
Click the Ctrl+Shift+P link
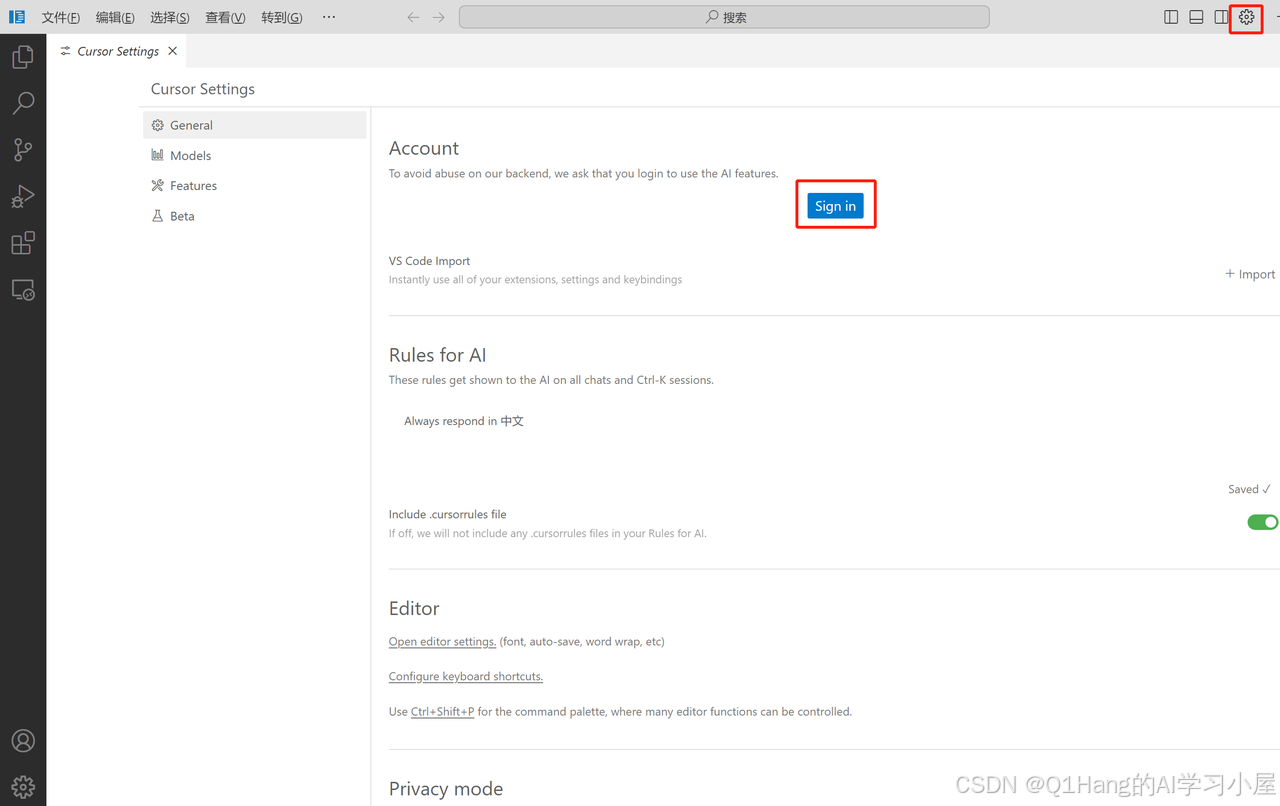click(x=442, y=711)
